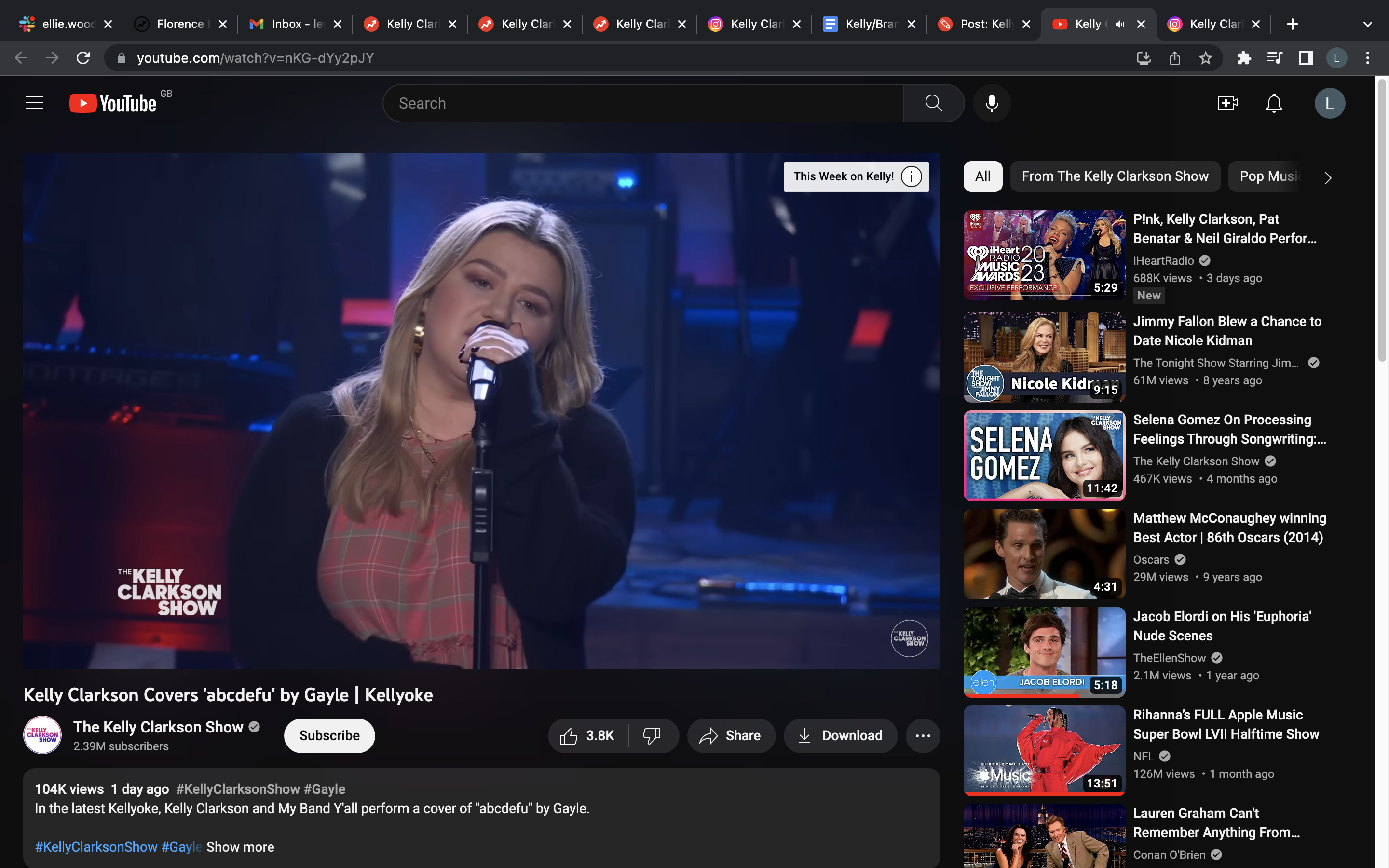Expand description with Show more

[240, 847]
